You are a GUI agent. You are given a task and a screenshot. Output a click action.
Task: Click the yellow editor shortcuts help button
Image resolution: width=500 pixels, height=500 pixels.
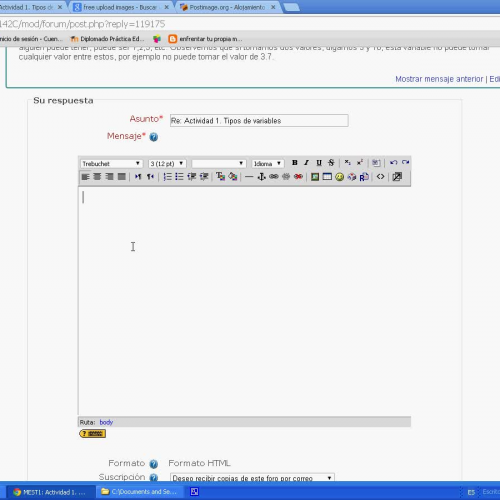tap(92, 433)
